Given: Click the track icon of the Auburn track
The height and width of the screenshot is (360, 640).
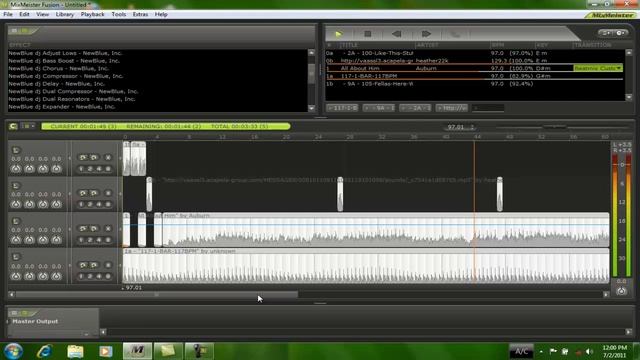Looking at the screenshot, I should [16, 221].
